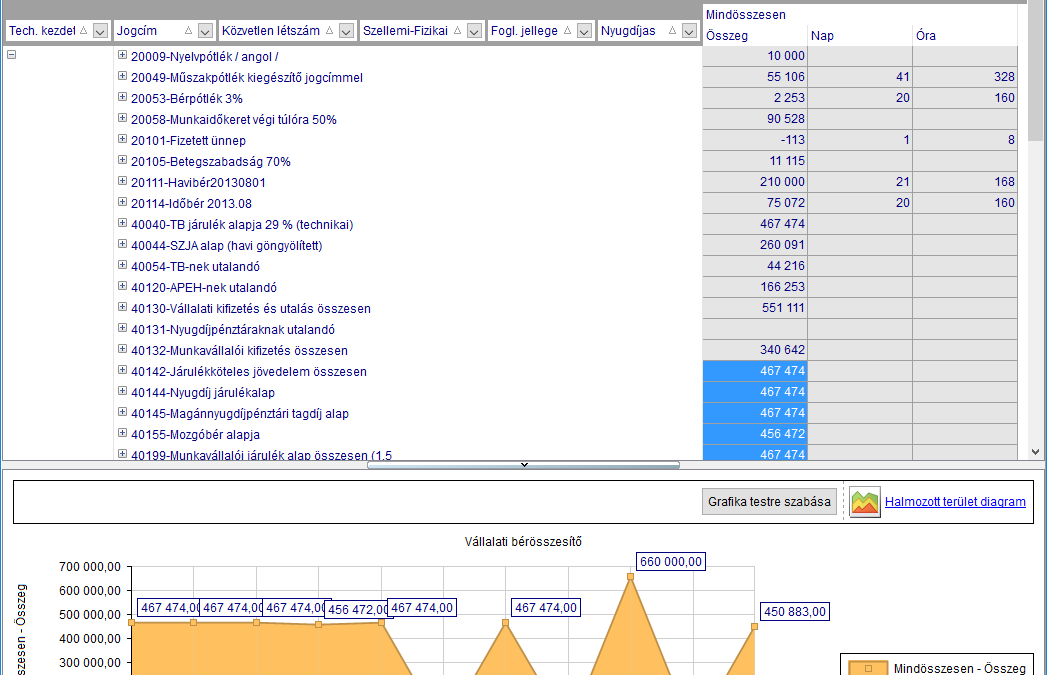Select the 166 253 Összeg cell
Screen dimensions: 1047x675
755,287
